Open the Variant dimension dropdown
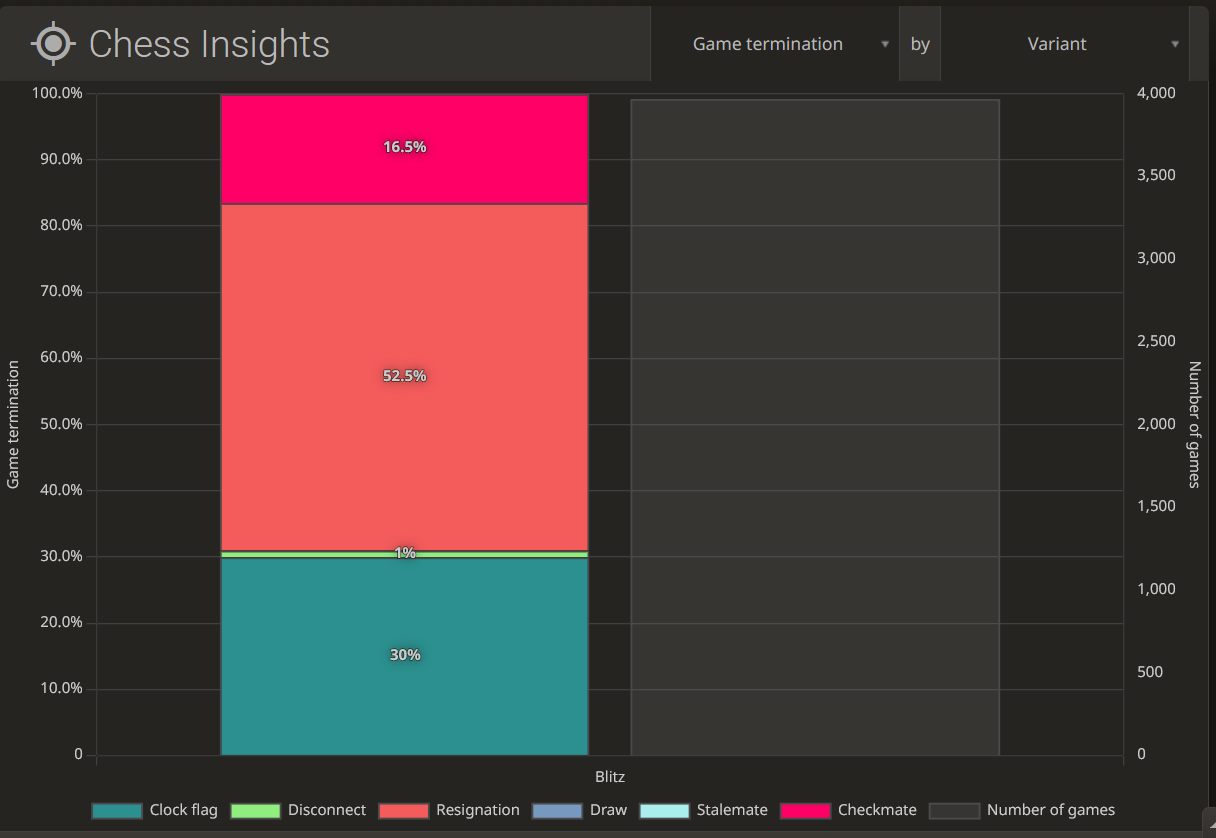This screenshot has width=1216, height=838. click(x=1065, y=44)
